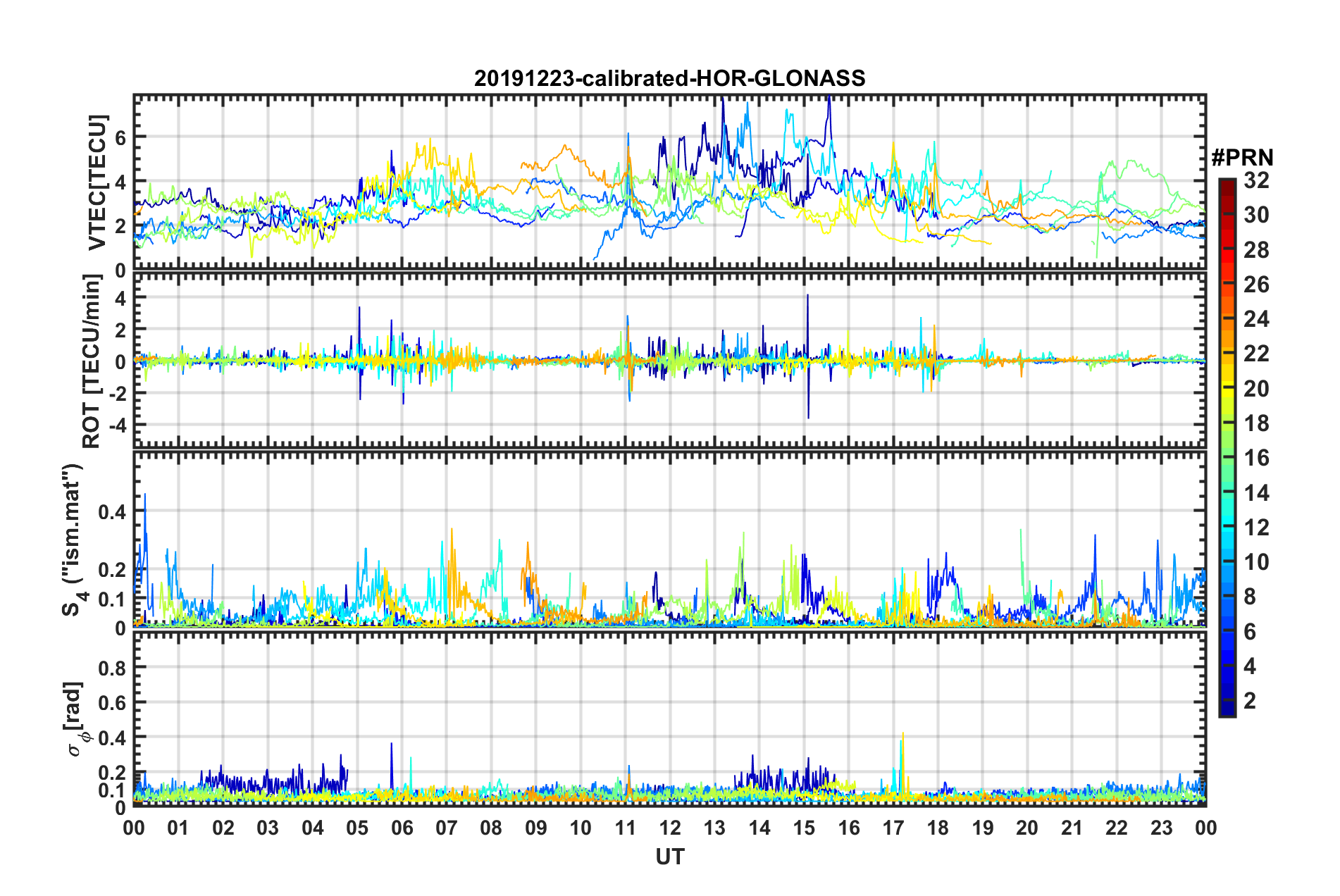Select colorbar tick label 32
The image size is (1340, 896).
(1256, 180)
